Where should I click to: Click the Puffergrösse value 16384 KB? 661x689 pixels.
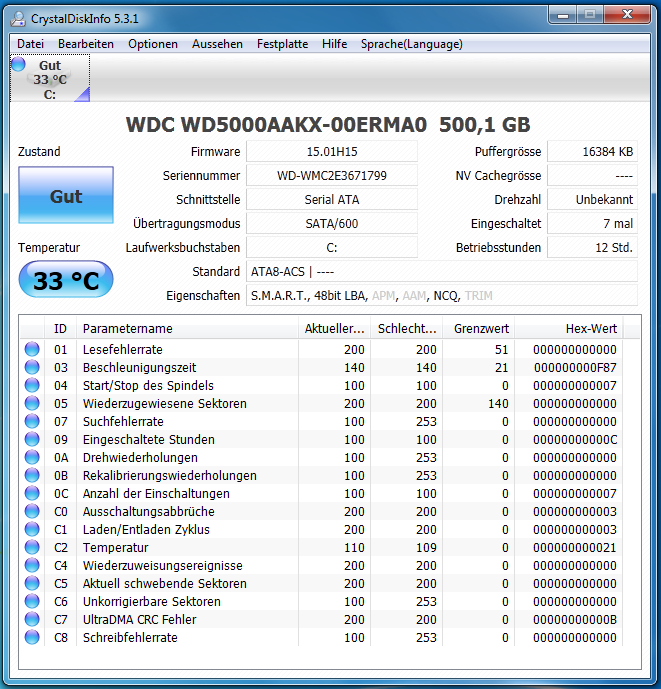click(x=592, y=152)
